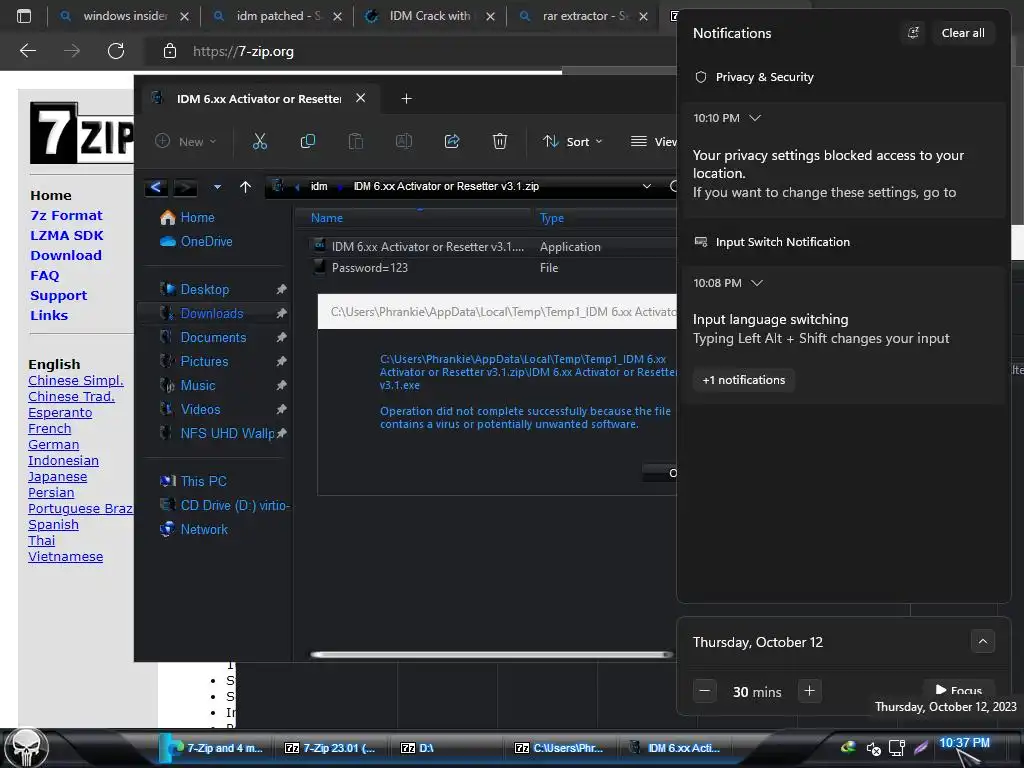The height and width of the screenshot is (768, 1024).
Task: Click the +1 notifications button
Action: point(744,380)
